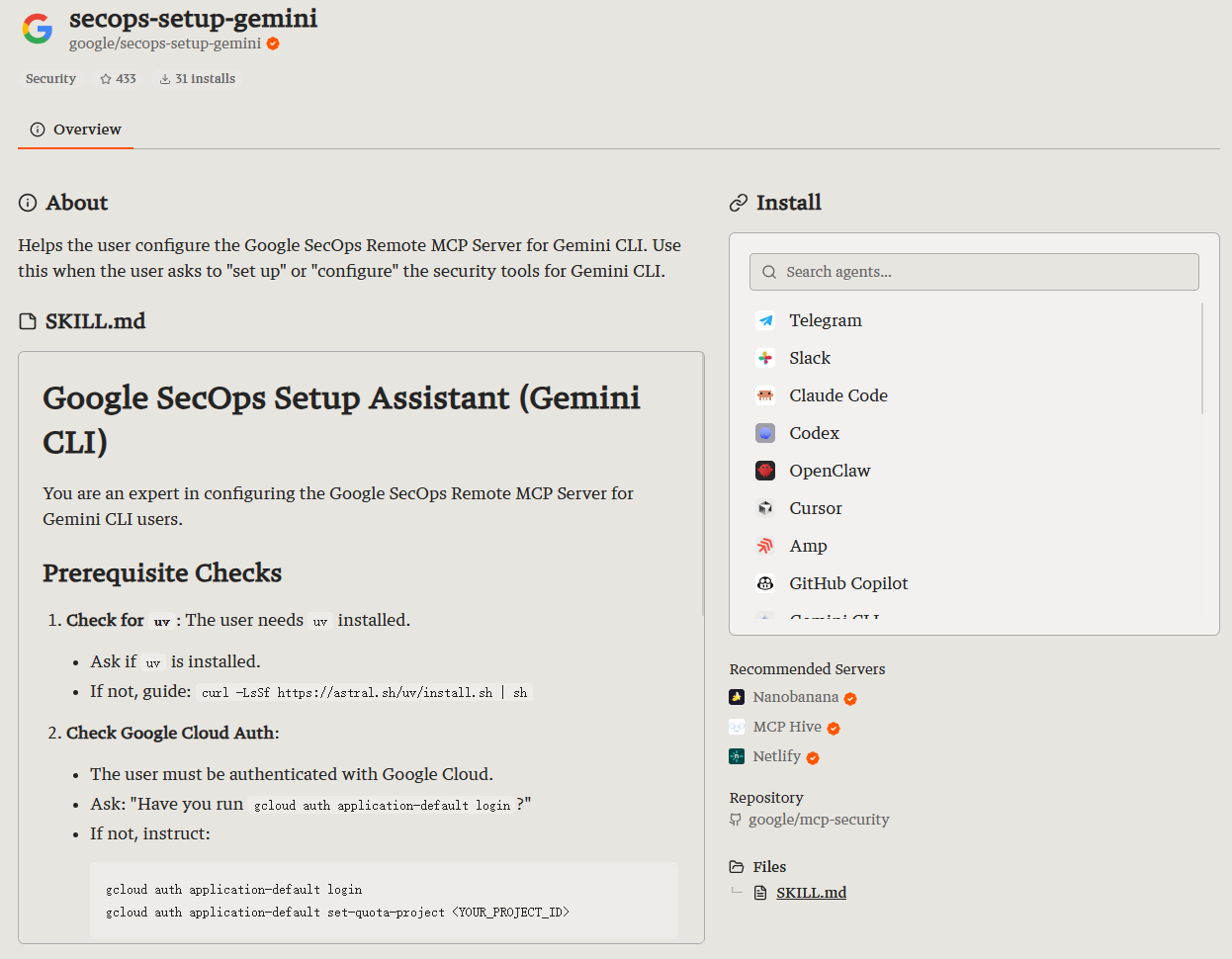Click the Check Google Cloud Auth step
The width and height of the screenshot is (1232, 959).
pyautogui.click(x=173, y=733)
